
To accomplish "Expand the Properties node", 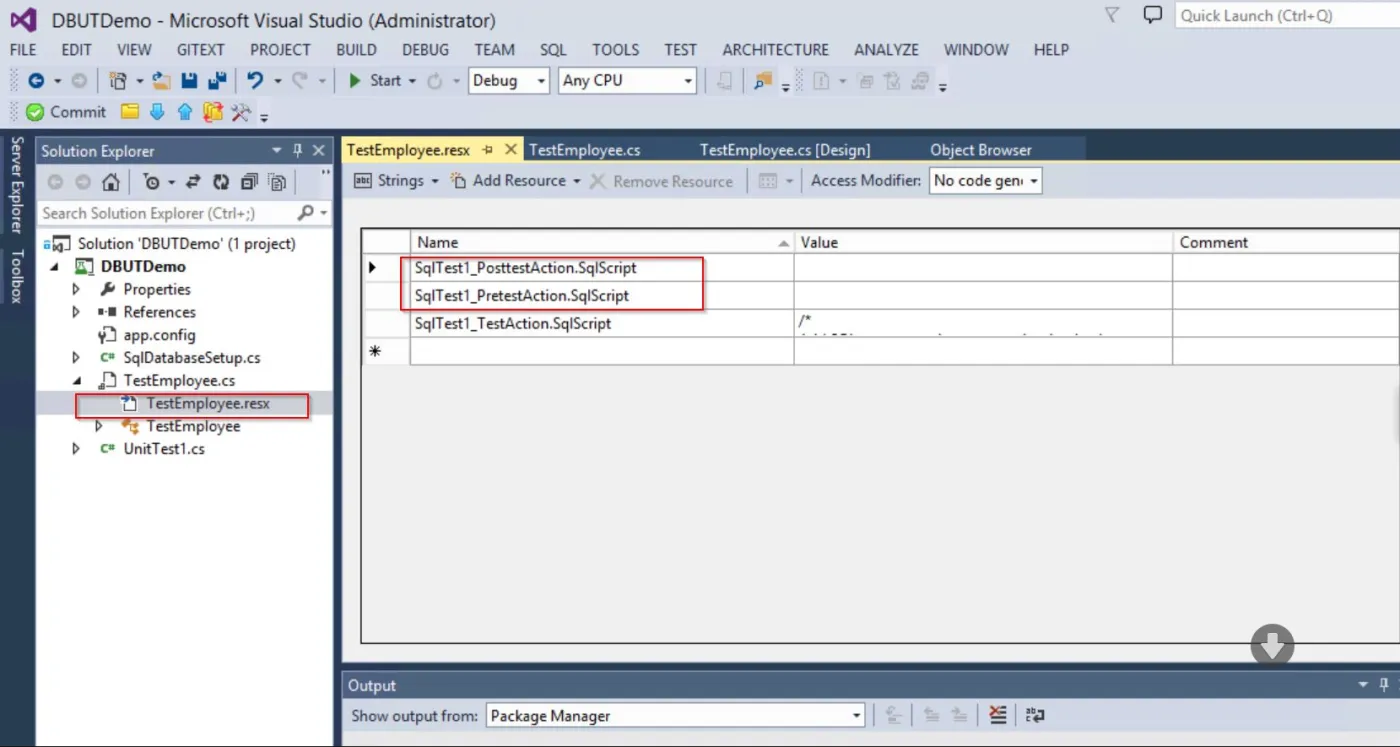I will coord(76,289).
